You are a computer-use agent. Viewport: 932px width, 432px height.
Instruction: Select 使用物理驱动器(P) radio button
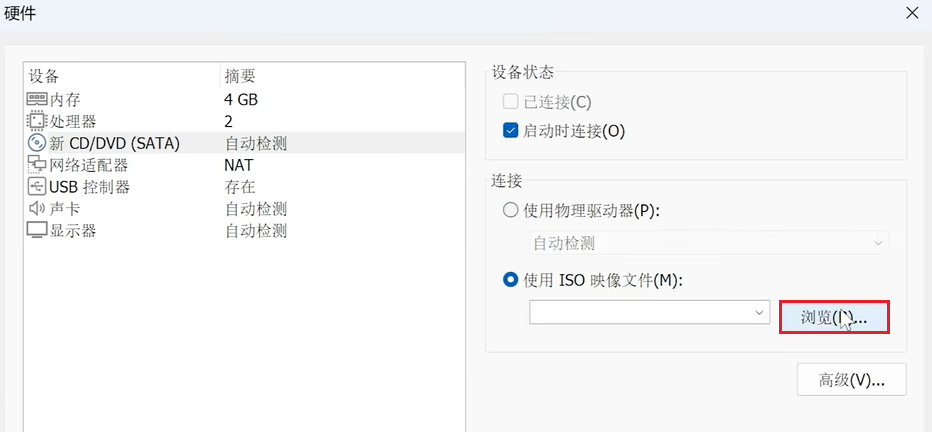pos(511,210)
